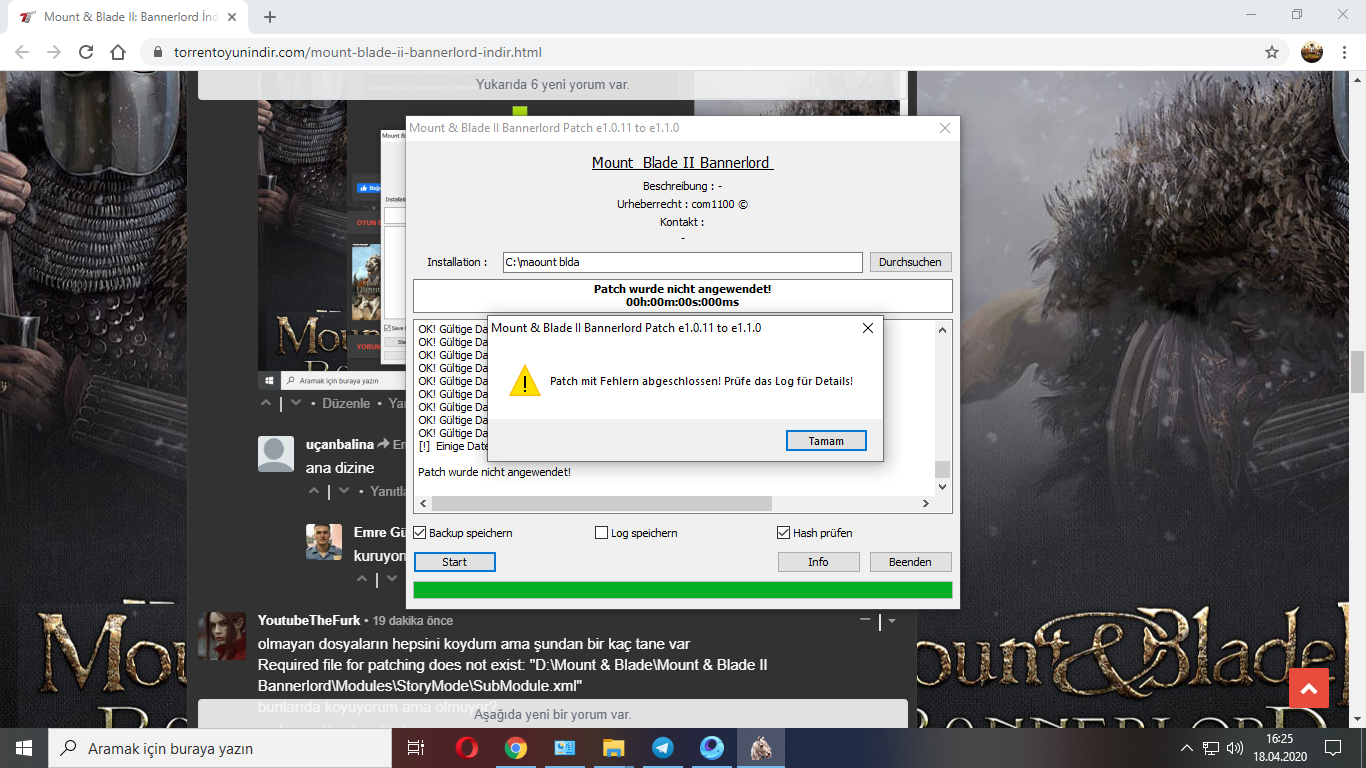Click the Durchsuchen browse button
Image resolution: width=1366 pixels, height=768 pixels.
(x=910, y=262)
